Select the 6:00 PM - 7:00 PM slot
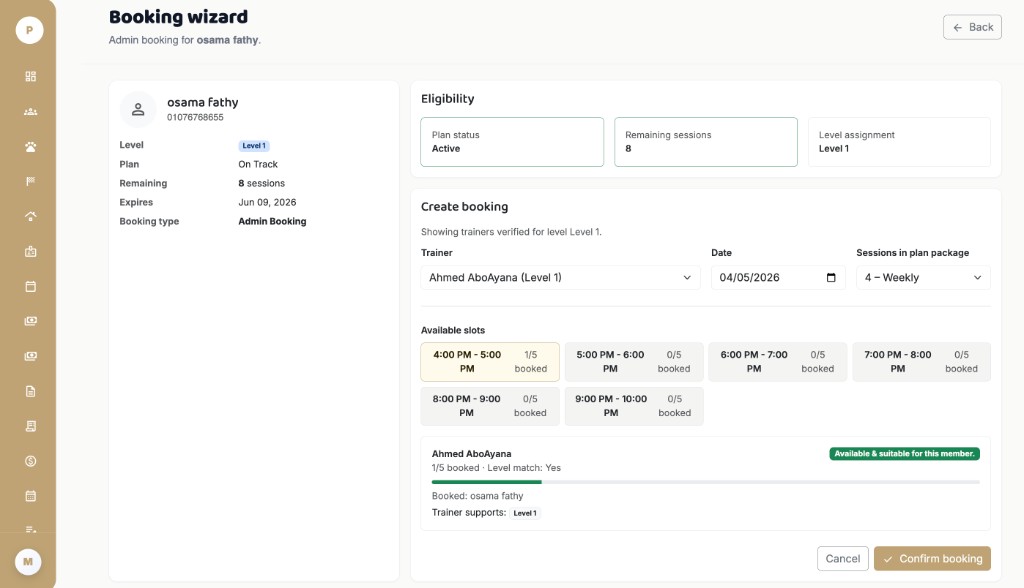Screen dimensions: 1024x588 (x=777, y=362)
